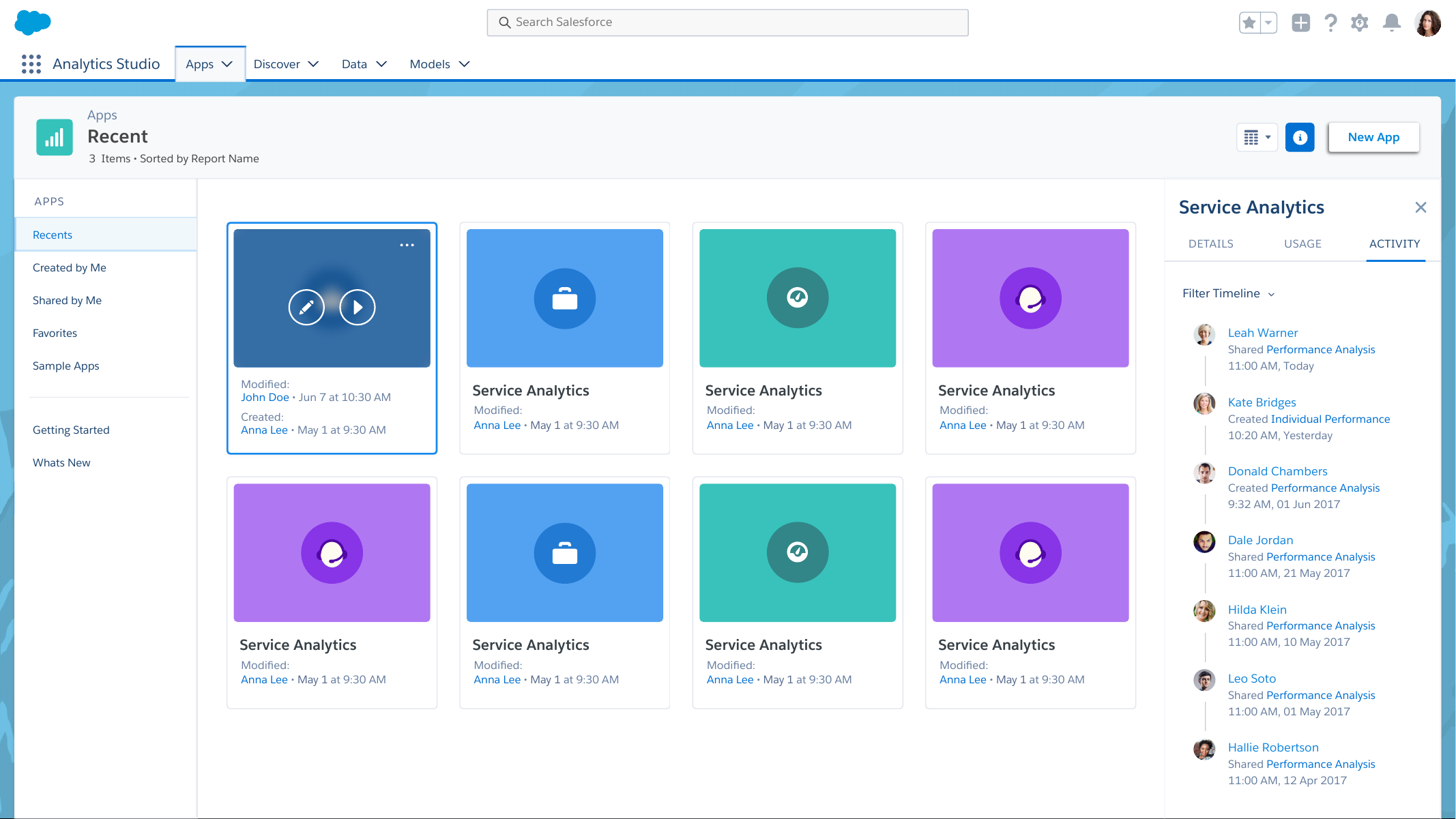
Task: Click Anna Lee created-by link on selected card
Action: [x=264, y=430]
